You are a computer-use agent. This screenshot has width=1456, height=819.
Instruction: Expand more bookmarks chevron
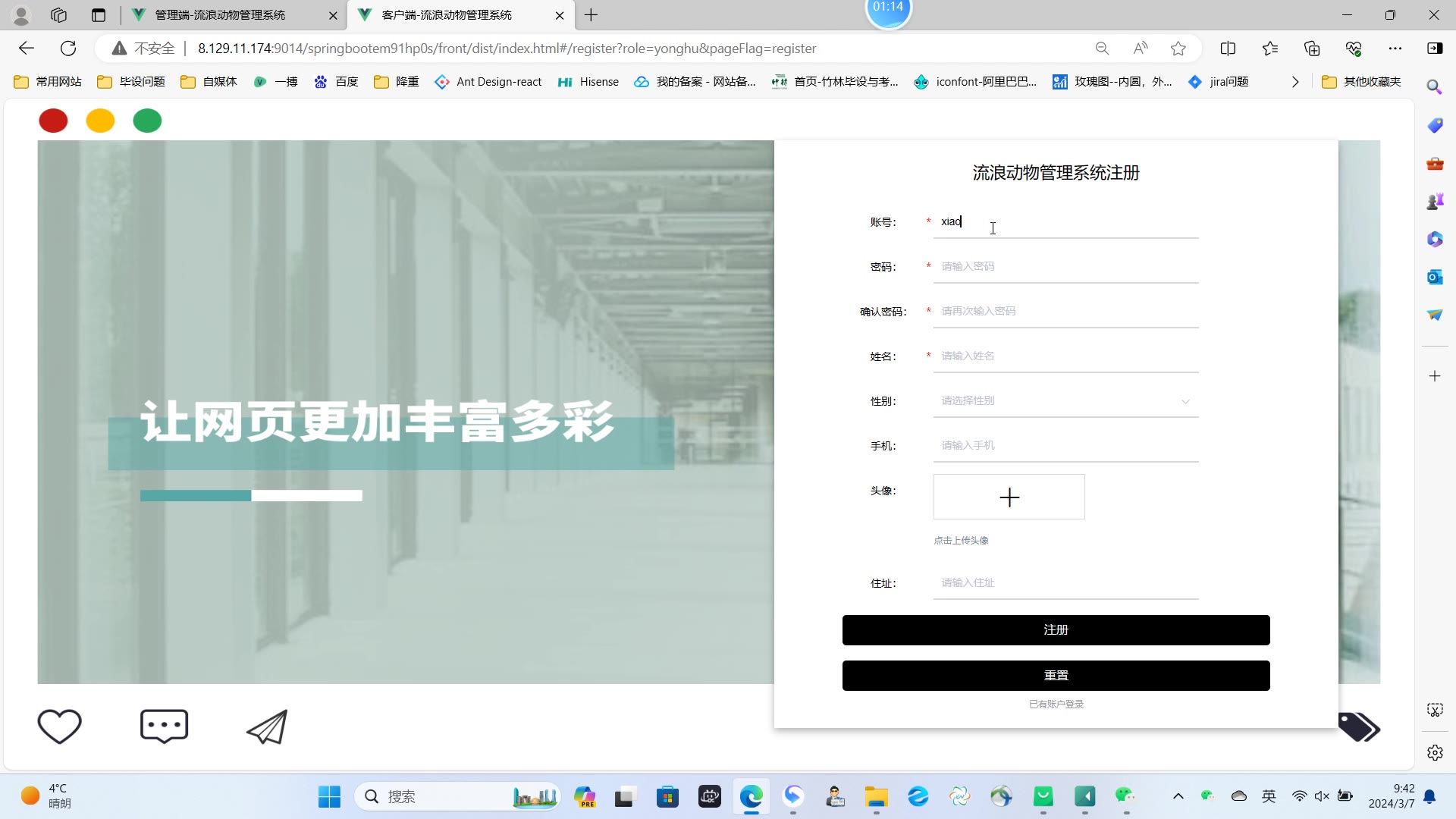click(1295, 82)
